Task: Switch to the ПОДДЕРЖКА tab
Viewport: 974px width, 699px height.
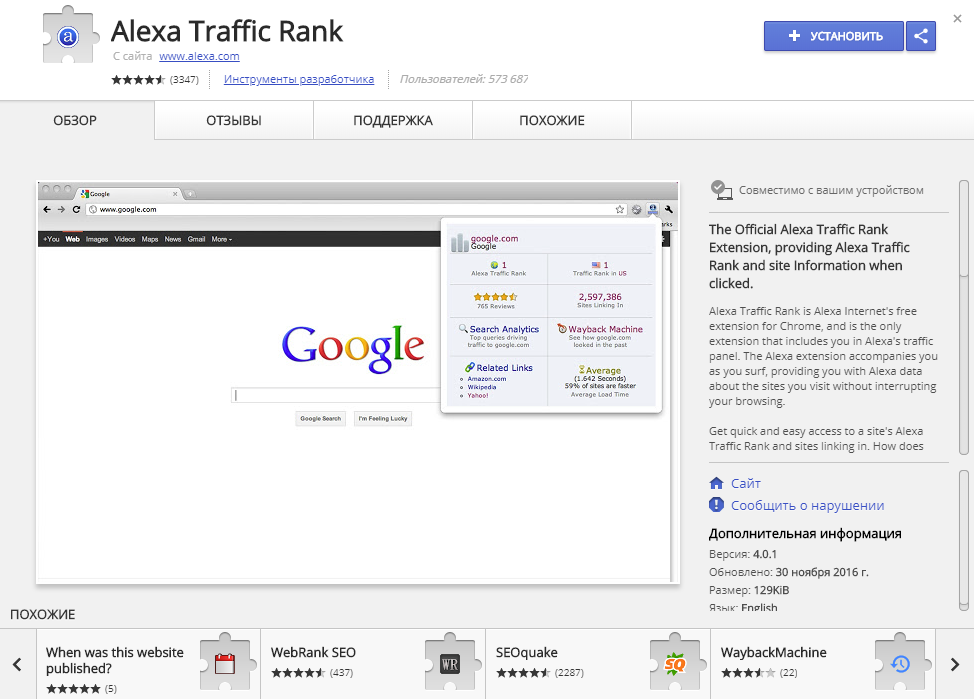Action: (393, 121)
